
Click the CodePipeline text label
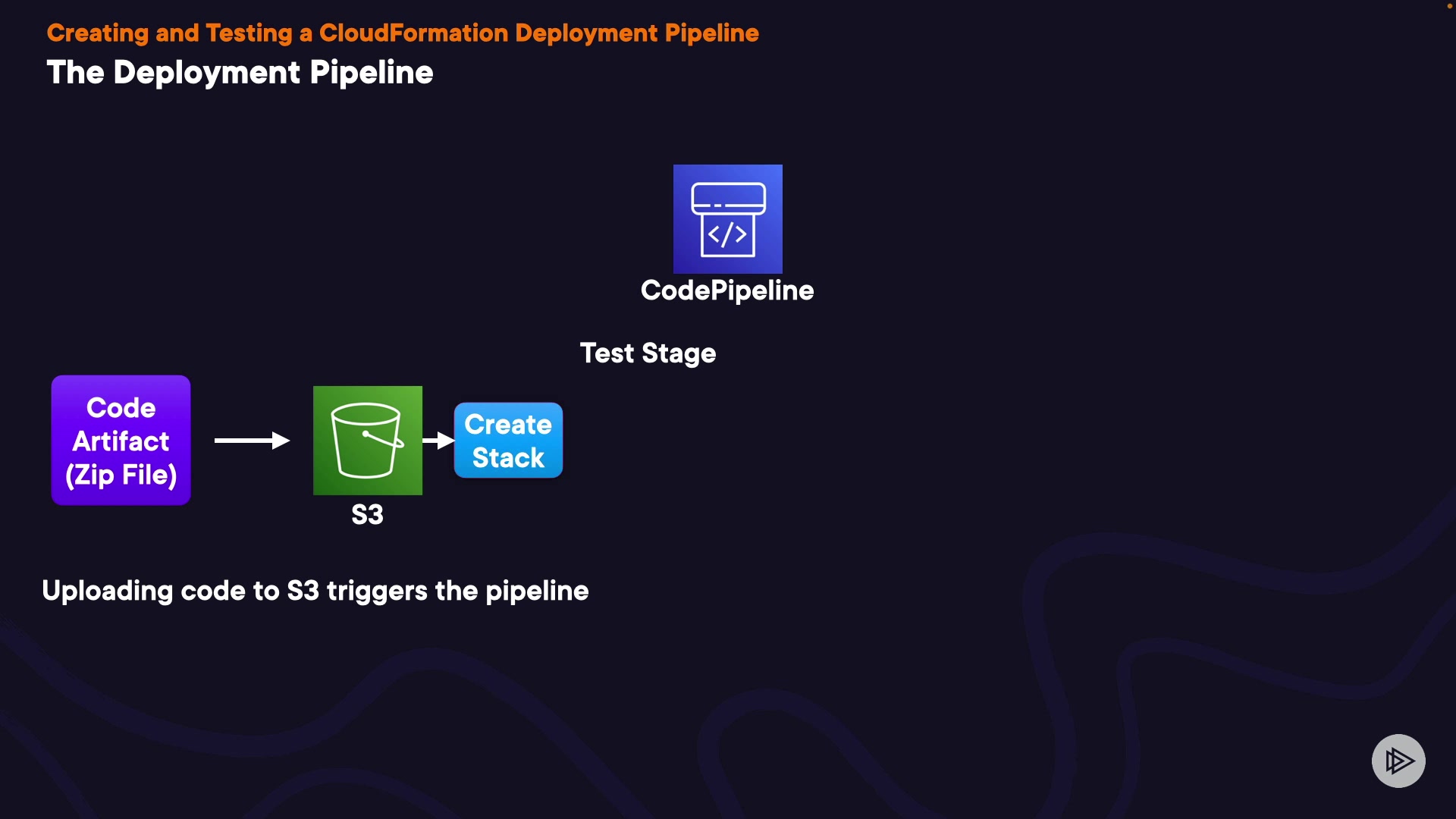726,290
